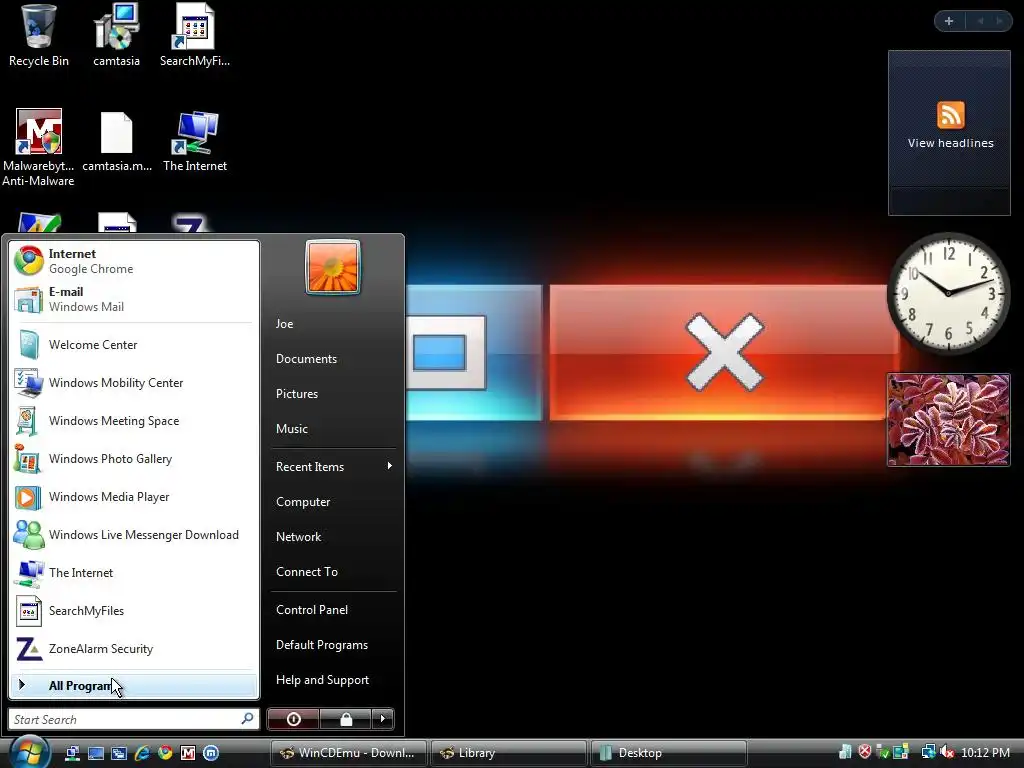Screen dimensions: 1024x768
Task: Open Documents from Start menu
Action: pos(334,359)
